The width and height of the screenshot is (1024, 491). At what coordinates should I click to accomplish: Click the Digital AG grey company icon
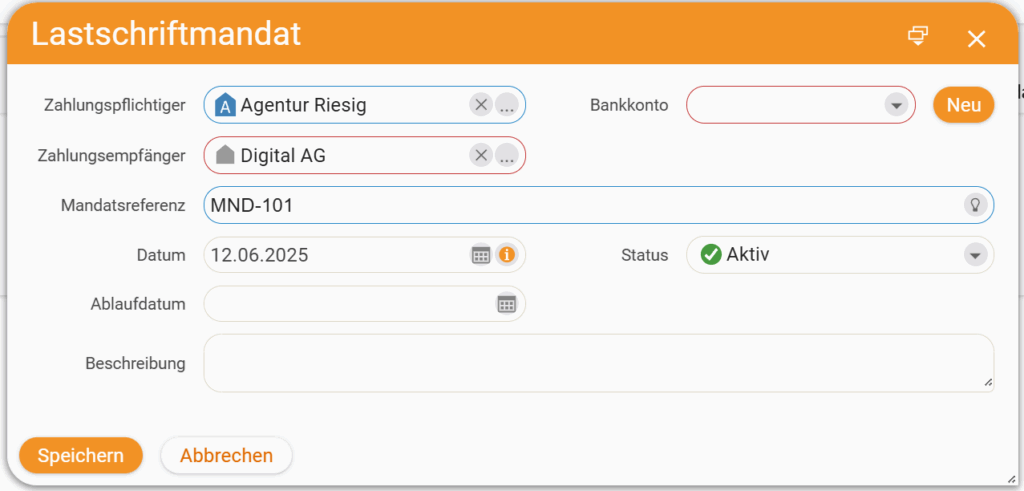pyautogui.click(x=225, y=155)
